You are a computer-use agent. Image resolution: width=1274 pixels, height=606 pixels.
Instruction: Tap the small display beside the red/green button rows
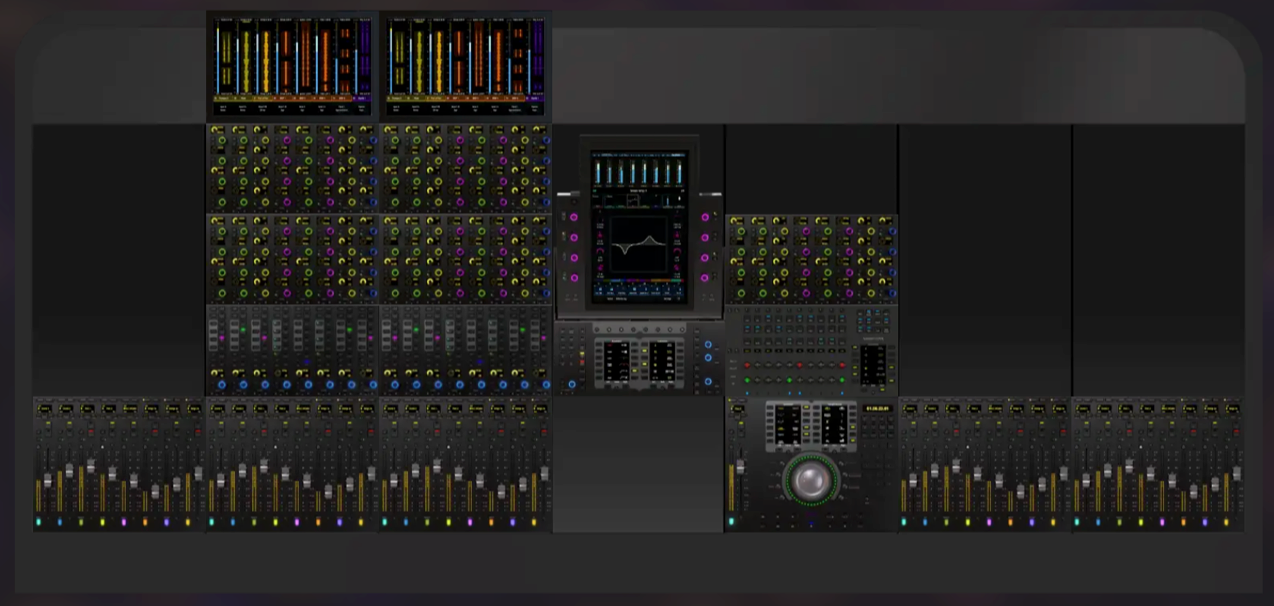pos(873,362)
